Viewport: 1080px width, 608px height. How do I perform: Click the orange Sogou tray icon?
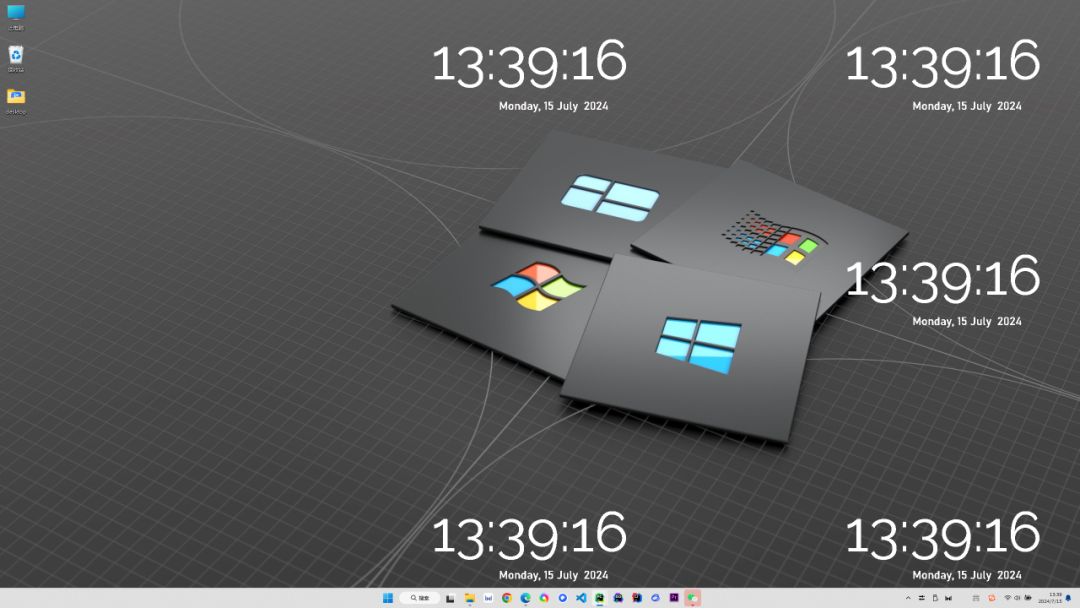click(x=992, y=598)
